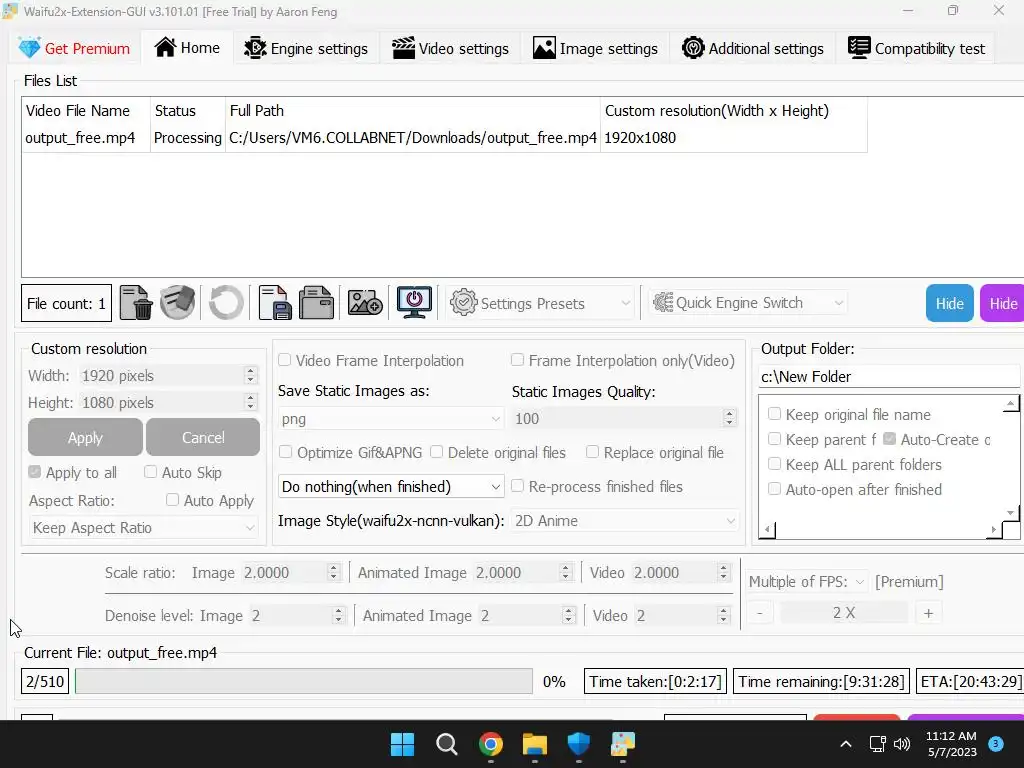Viewport: 1024px width, 768px height.
Task: Click the notification count badge
Action: [996, 744]
